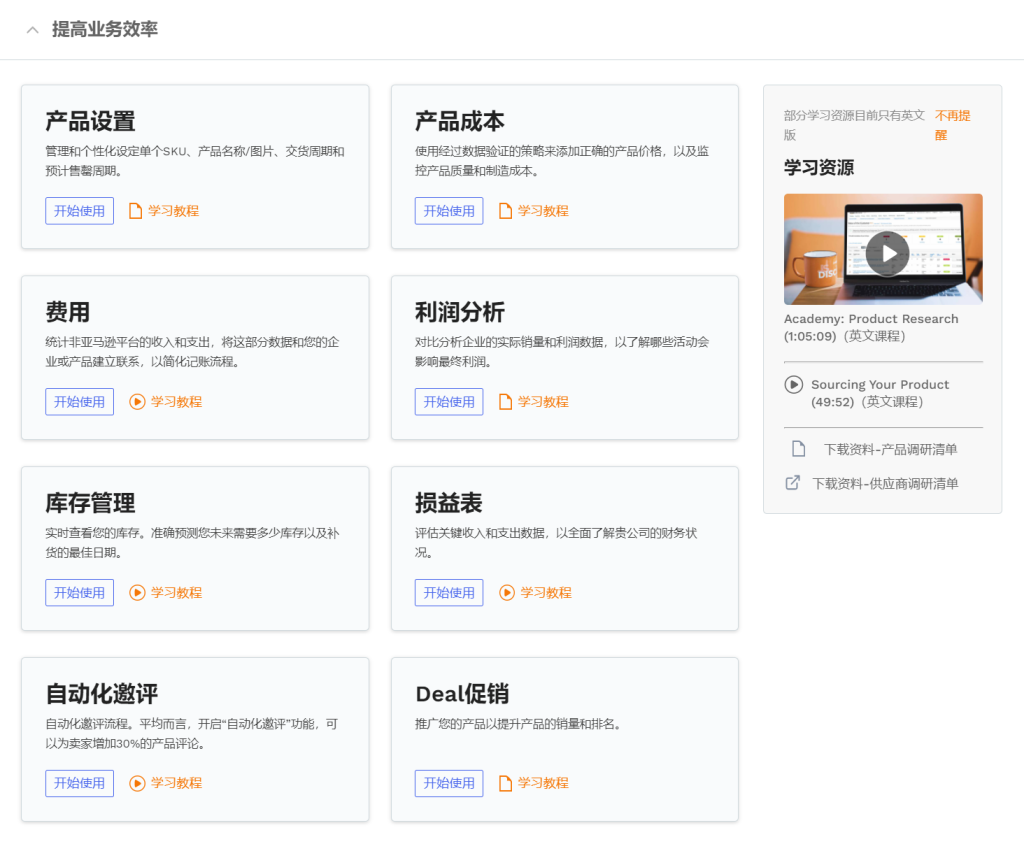Click document icon beside 下载资料-产品调研清单
The width and height of the screenshot is (1024, 844).
click(798, 448)
